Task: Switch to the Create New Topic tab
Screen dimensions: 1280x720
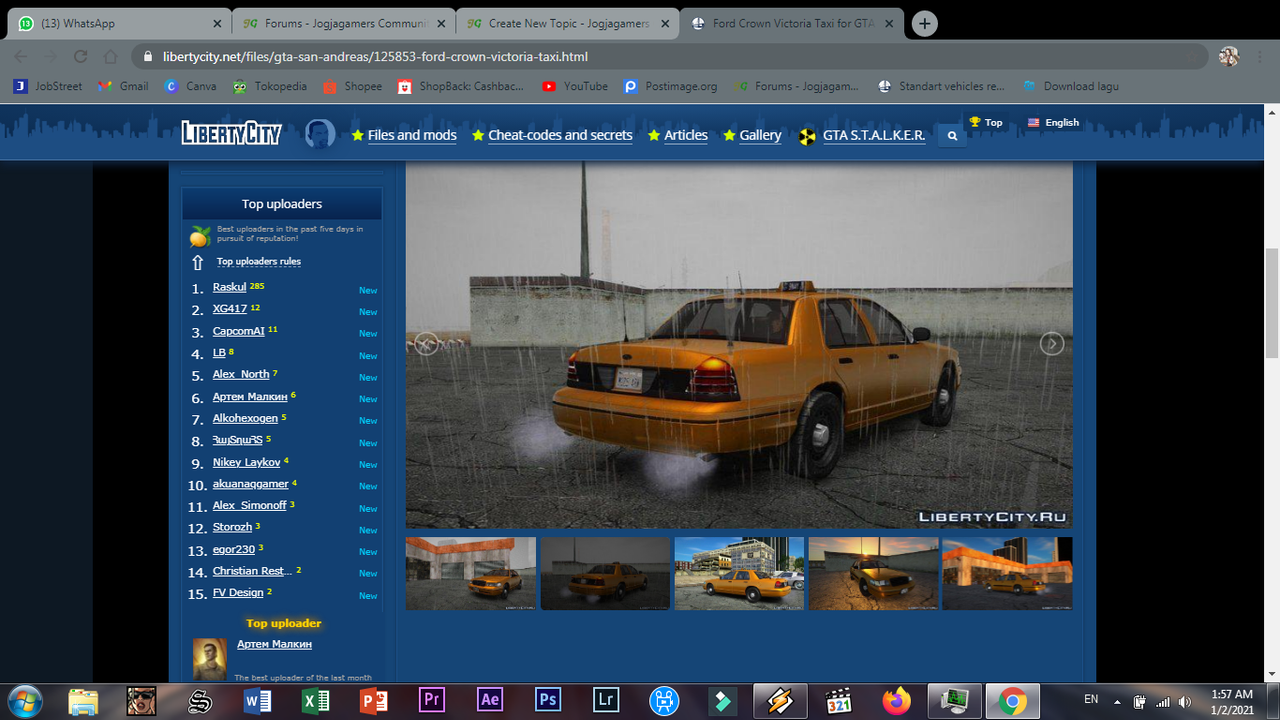Action: point(568,23)
